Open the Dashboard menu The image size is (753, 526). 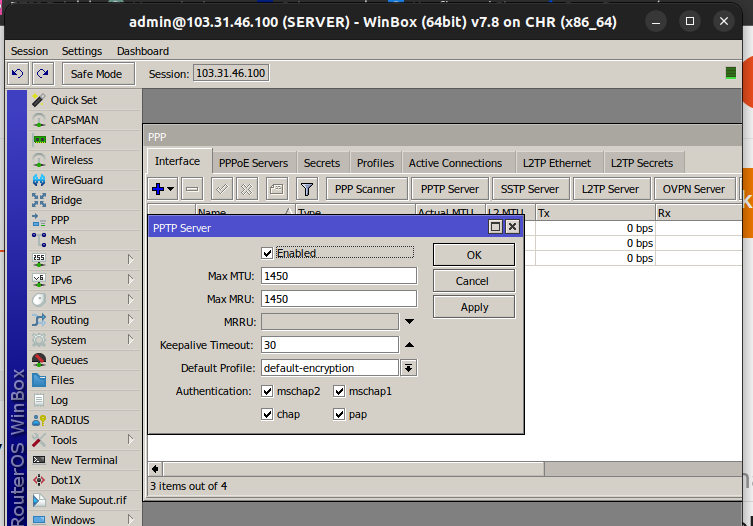(x=143, y=51)
